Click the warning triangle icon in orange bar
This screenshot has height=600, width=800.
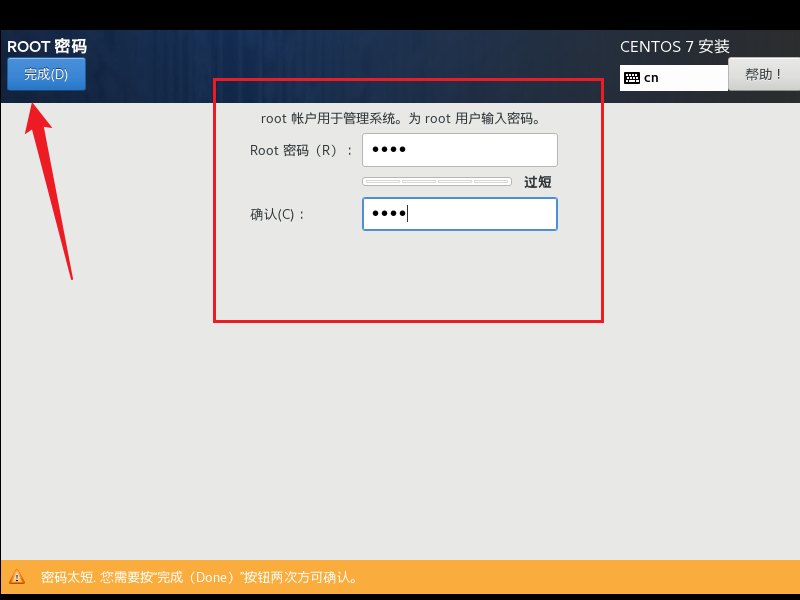17,577
